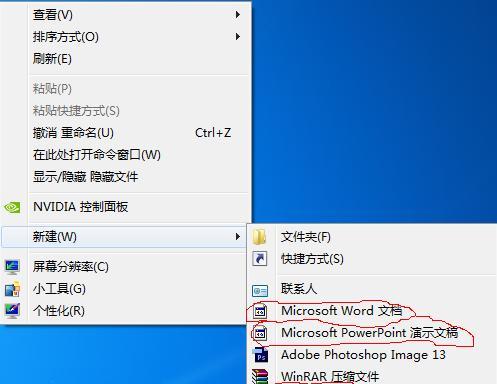Viewport: 497px width, 384px height.
Task: Click the disabled 粘贴(P) entry
Action: pyautogui.click(x=125, y=89)
